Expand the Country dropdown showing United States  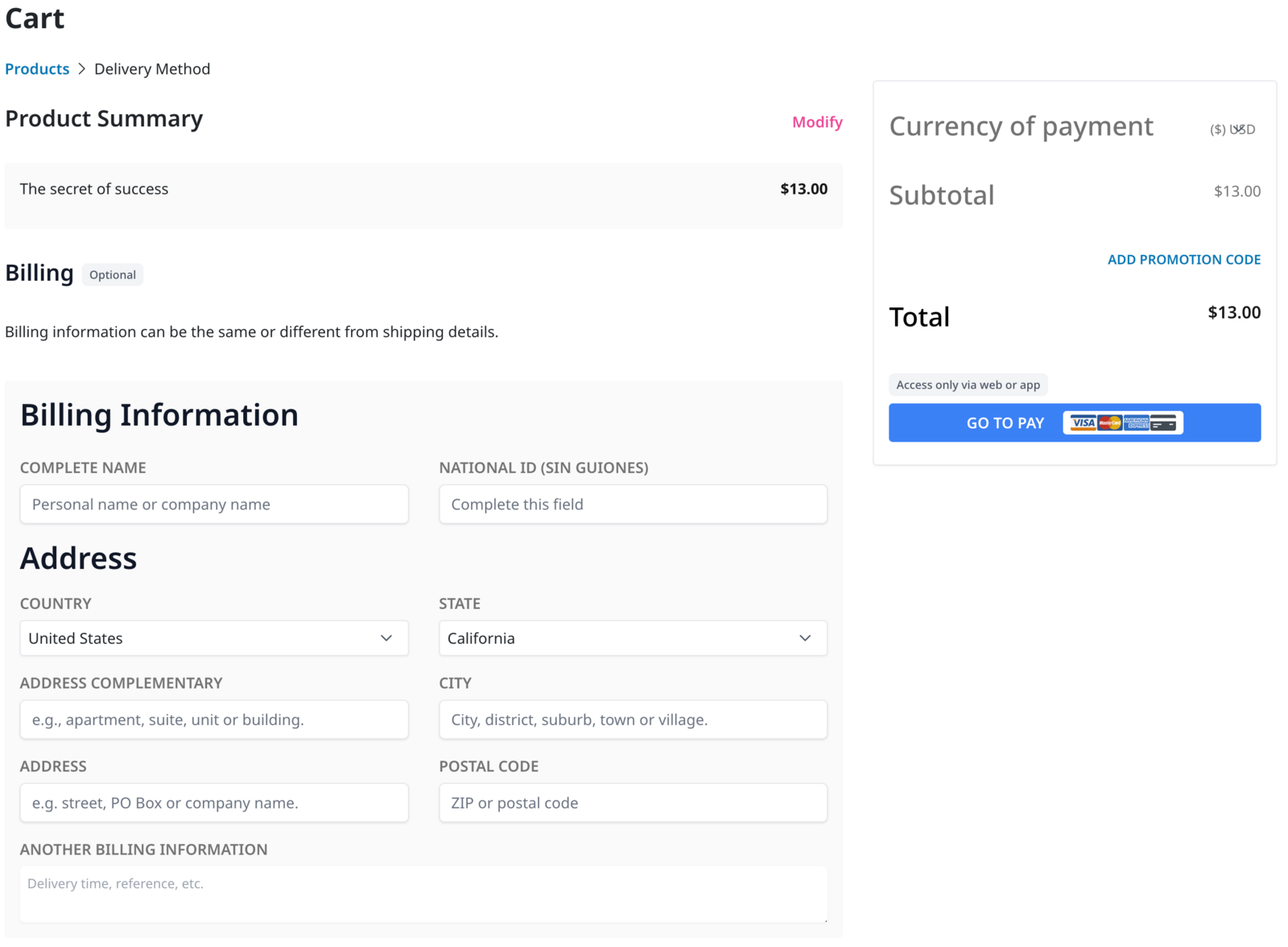tap(214, 638)
